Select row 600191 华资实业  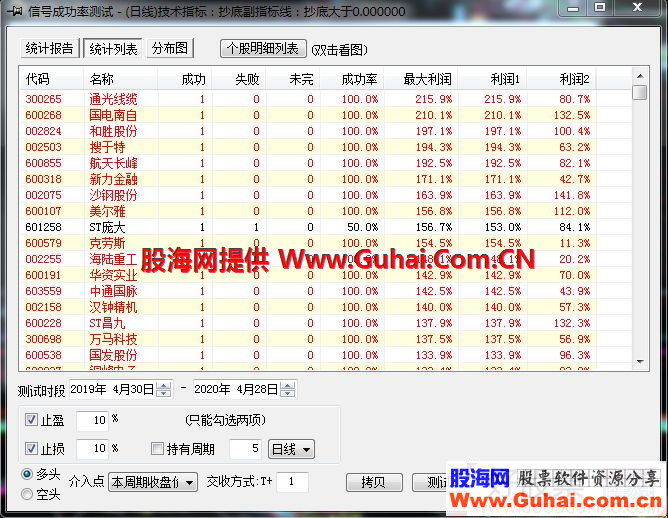326,275
